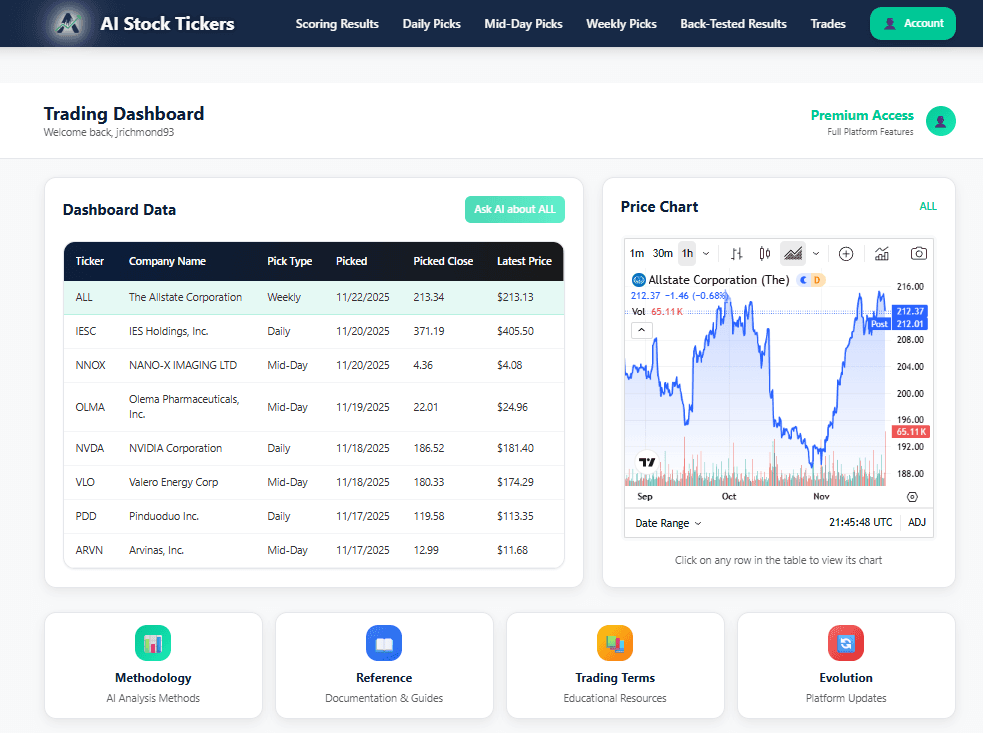Open the chart style dropdown chevron
This screenshot has height=733, width=983.
[x=815, y=253]
